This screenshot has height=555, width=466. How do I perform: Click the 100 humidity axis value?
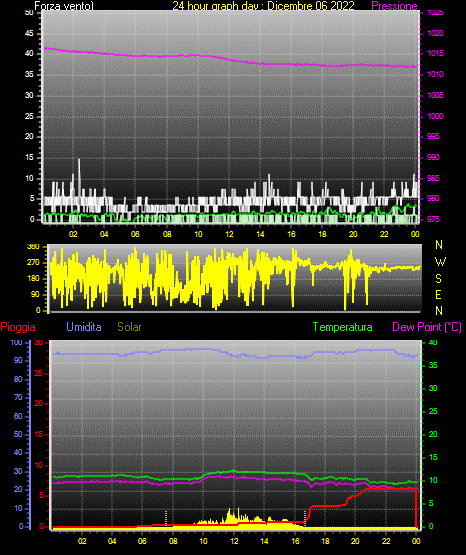[17, 342]
